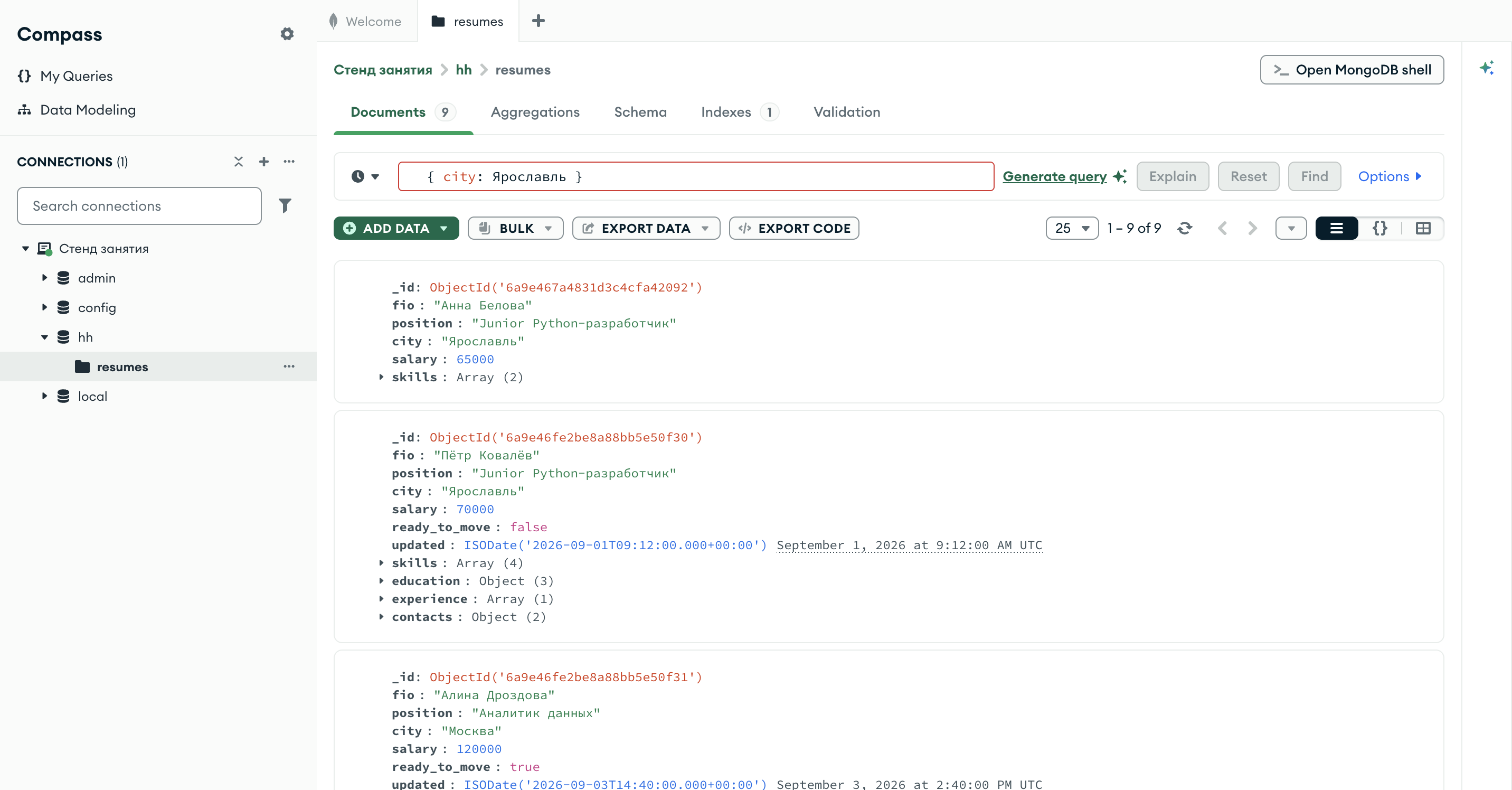Screen dimensions: 1512x790
Task: Open new tab with plus
Action: click(x=537, y=21)
